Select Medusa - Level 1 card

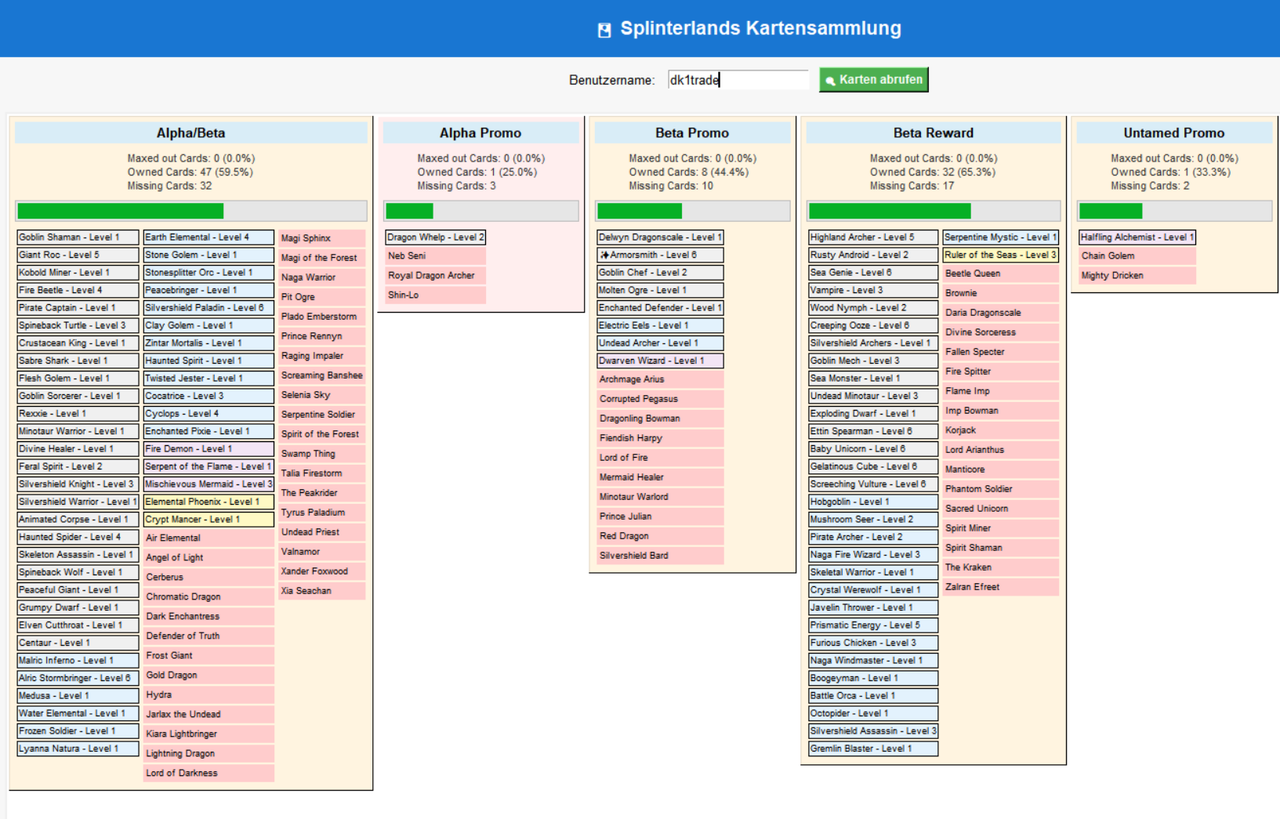tap(78, 696)
